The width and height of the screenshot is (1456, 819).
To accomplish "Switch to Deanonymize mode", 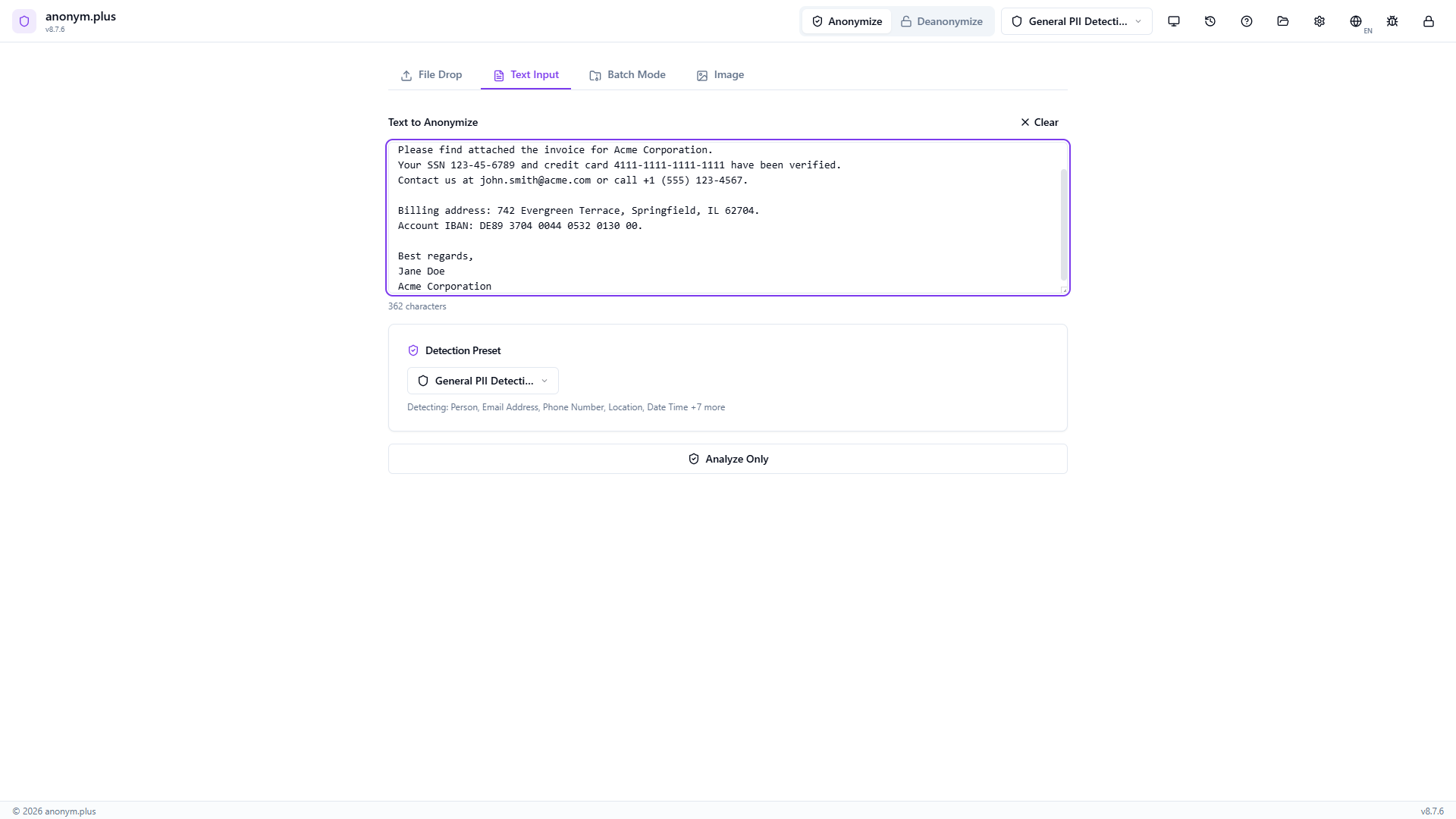I will pos(942,21).
